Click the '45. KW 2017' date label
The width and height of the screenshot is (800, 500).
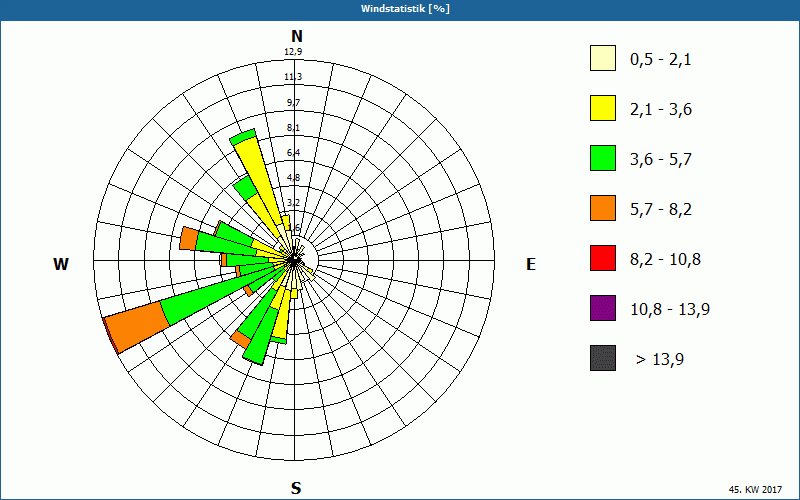pos(755,490)
